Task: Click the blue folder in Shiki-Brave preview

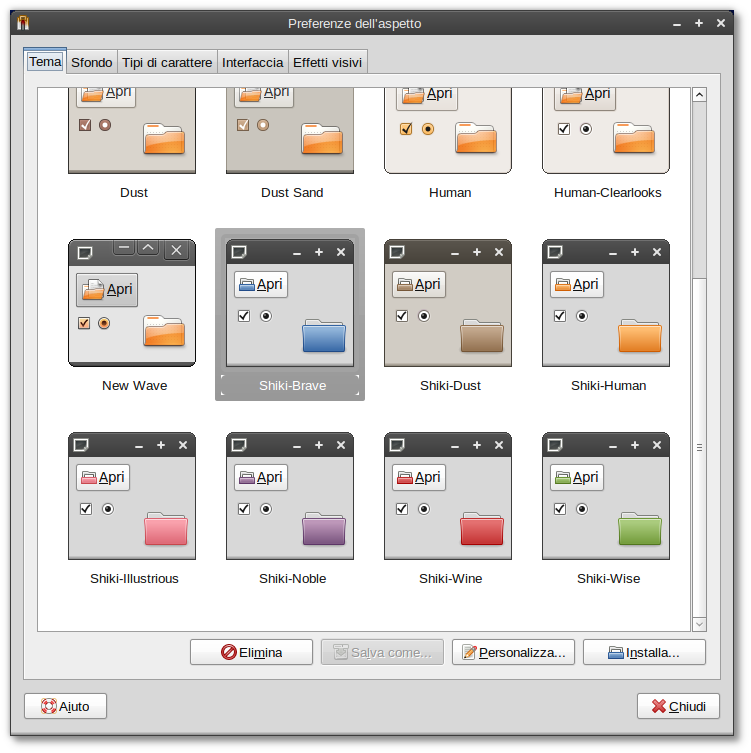Action: point(324,336)
